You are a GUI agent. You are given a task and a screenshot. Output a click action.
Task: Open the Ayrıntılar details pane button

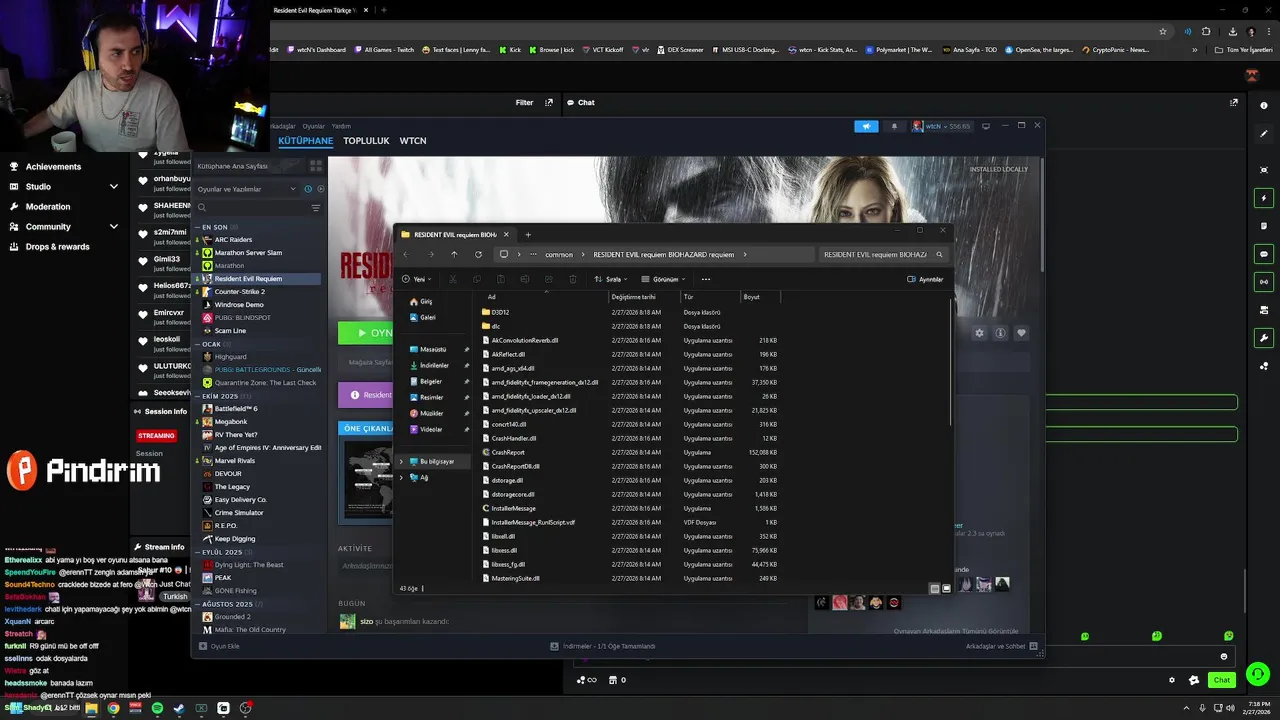coord(925,279)
